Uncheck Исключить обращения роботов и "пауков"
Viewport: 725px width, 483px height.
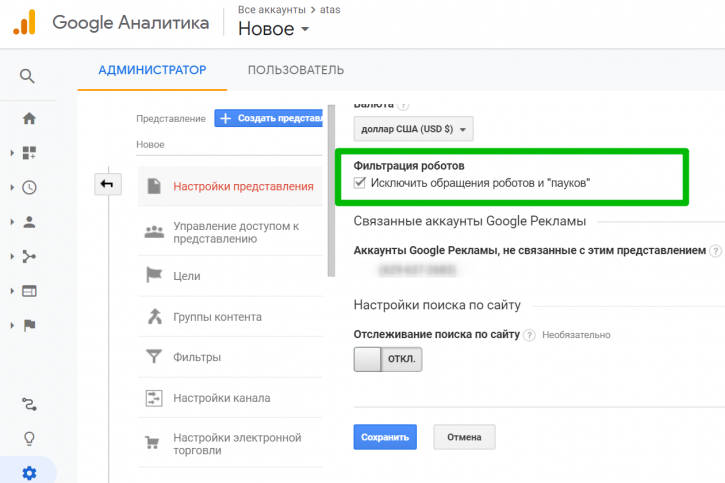pyautogui.click(x=360, y=183)
